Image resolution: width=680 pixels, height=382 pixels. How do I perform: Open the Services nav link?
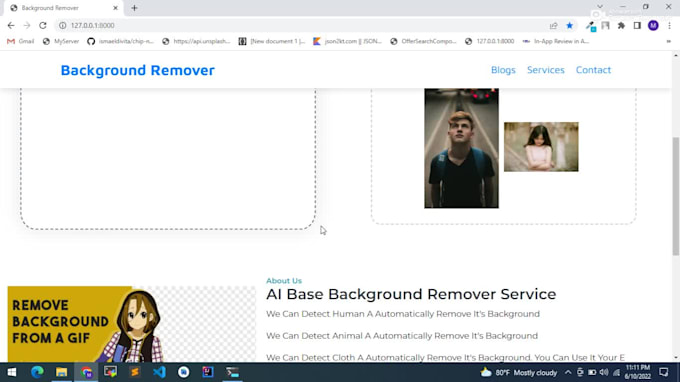[546, 70]
